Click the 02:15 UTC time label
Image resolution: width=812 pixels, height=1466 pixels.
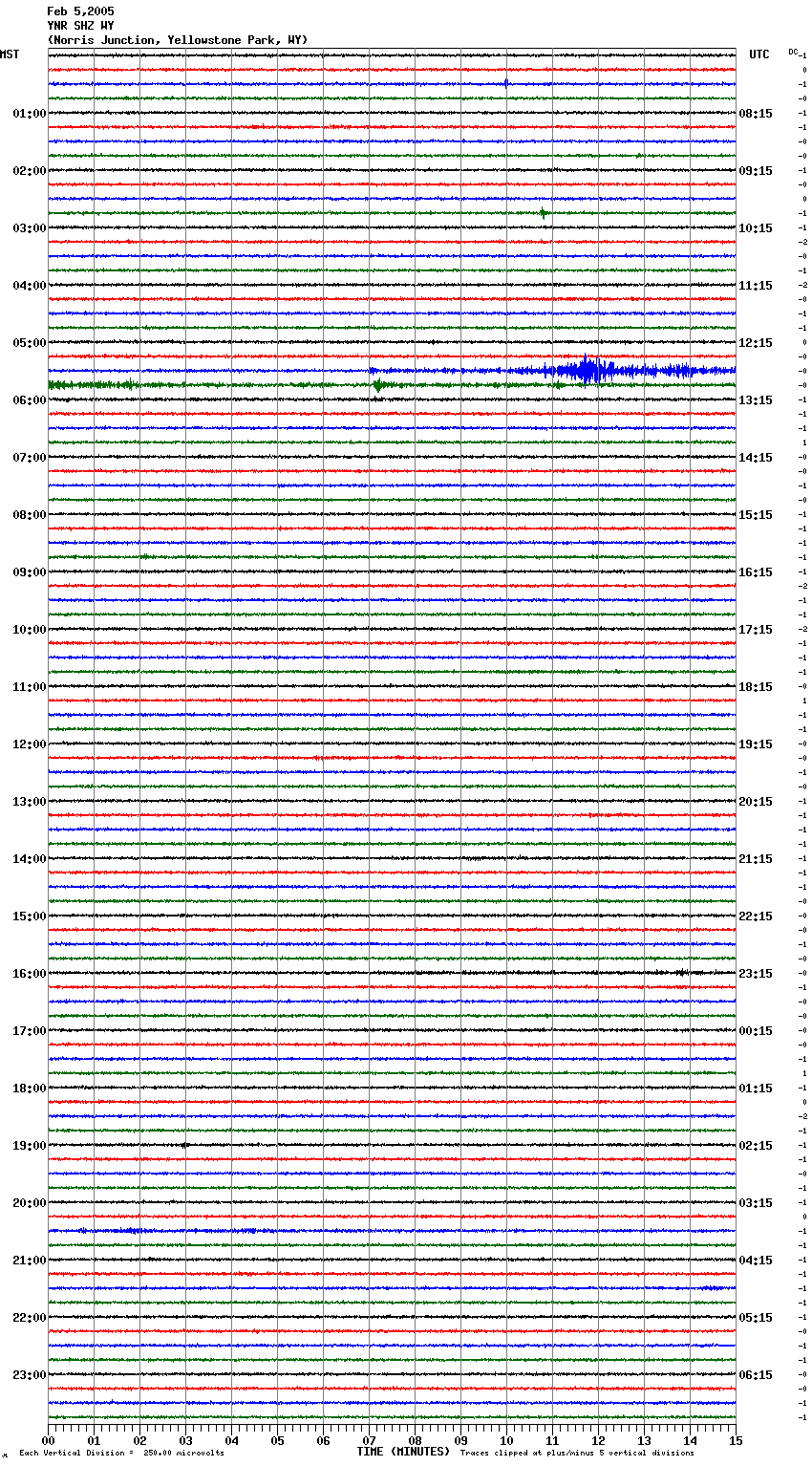click(756, 1146)
